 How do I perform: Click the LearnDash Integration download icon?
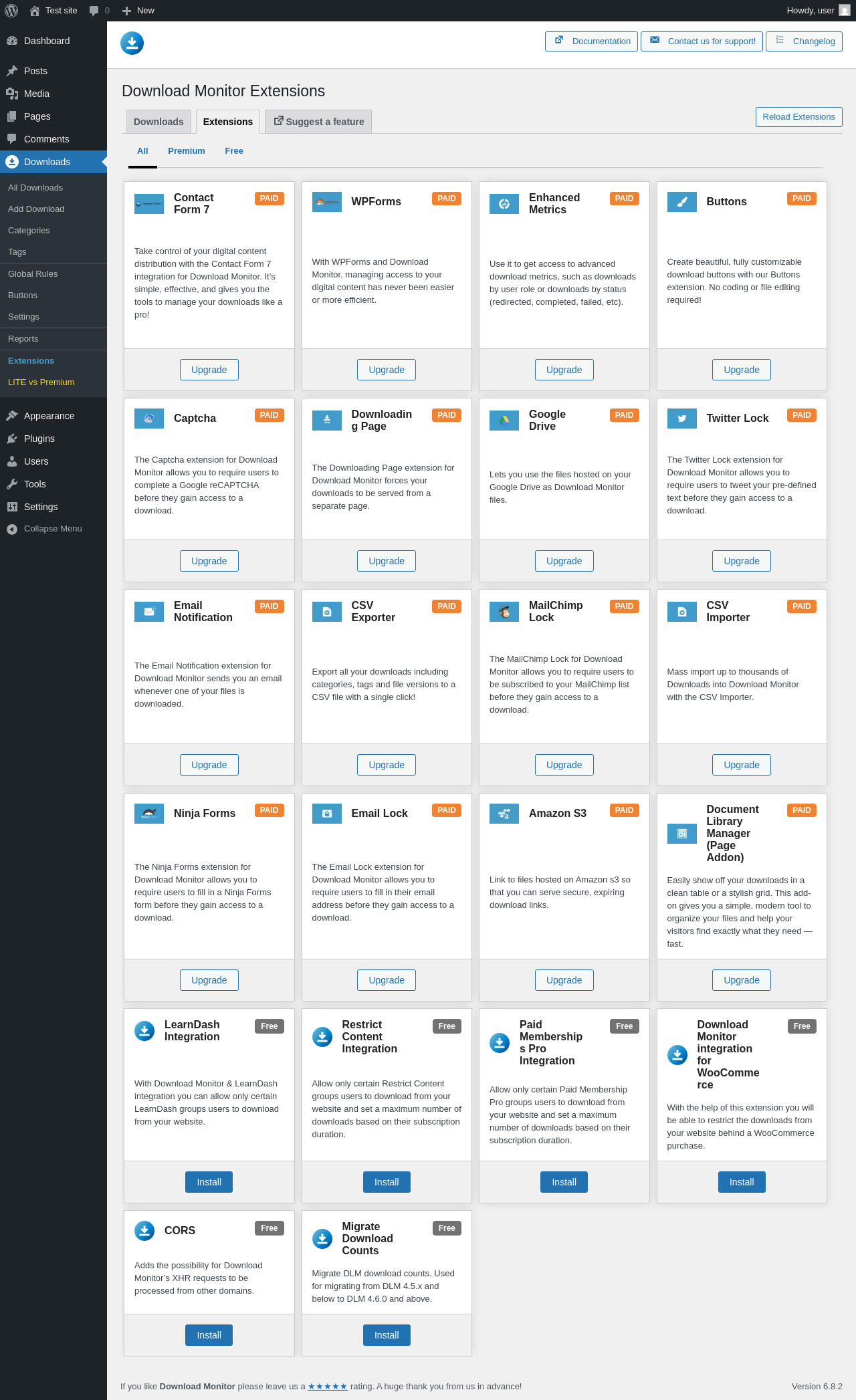click(x=144, y=1031)
